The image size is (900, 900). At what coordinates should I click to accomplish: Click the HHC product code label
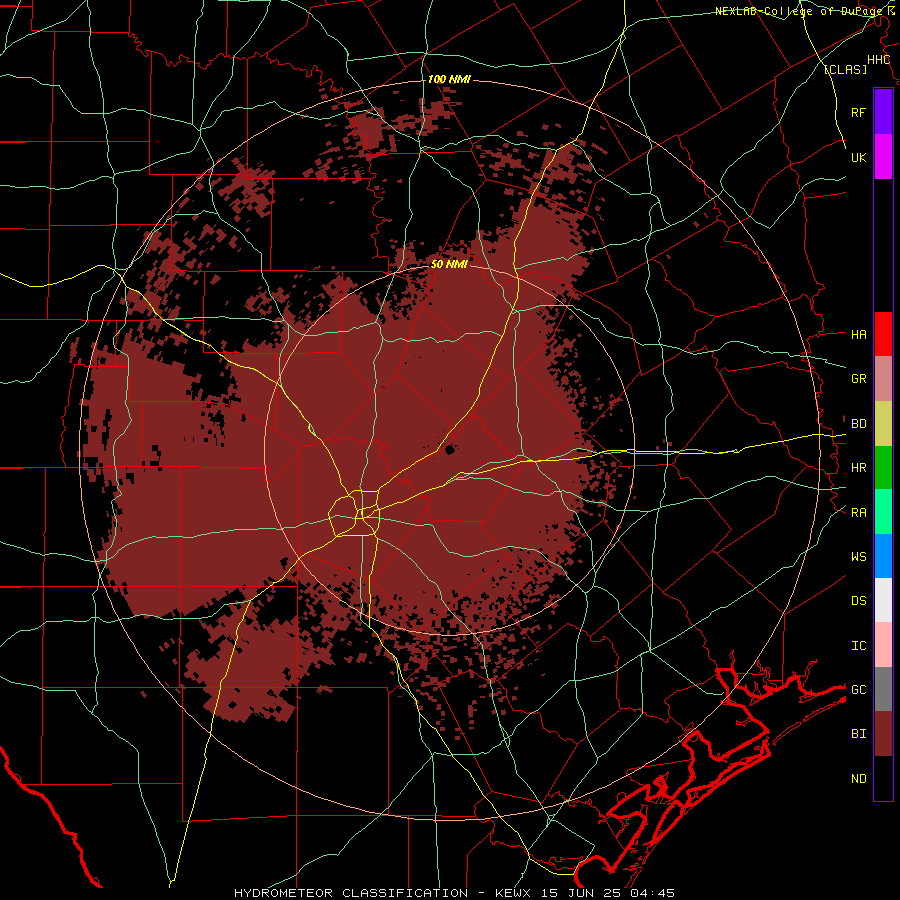click(878, 60)
